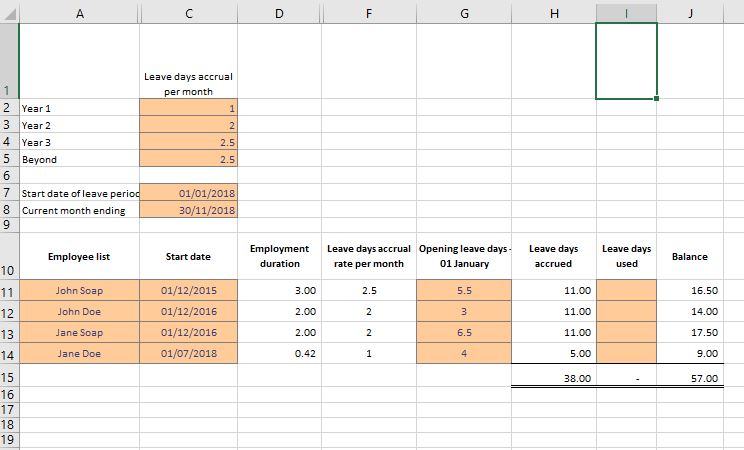Select the Employment duration 0.42 cell
744x450 pixels.
pos(279,353)
